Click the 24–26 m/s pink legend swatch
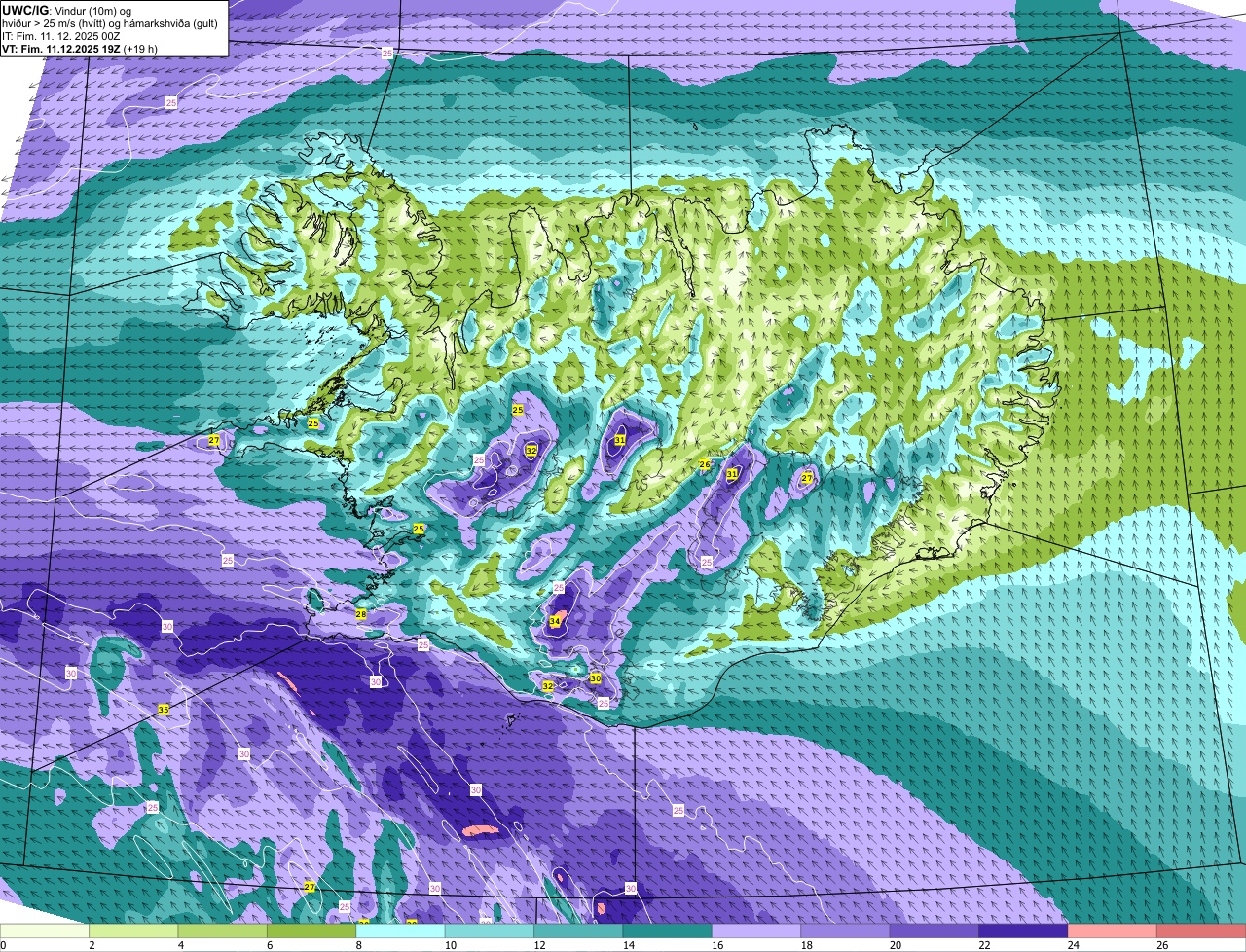 [1113, 932]
